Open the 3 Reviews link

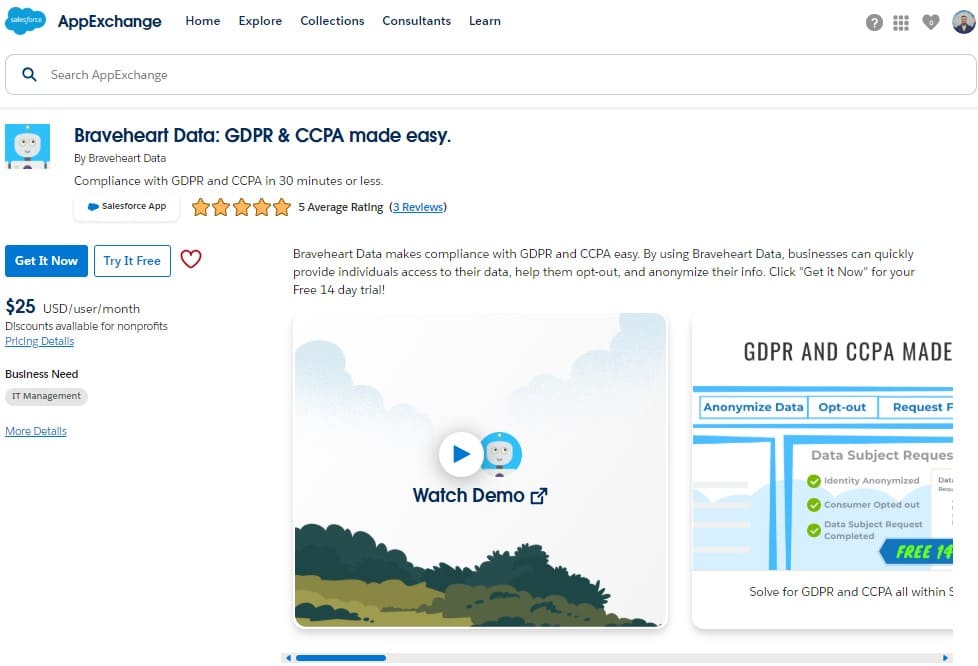(418, 207)
